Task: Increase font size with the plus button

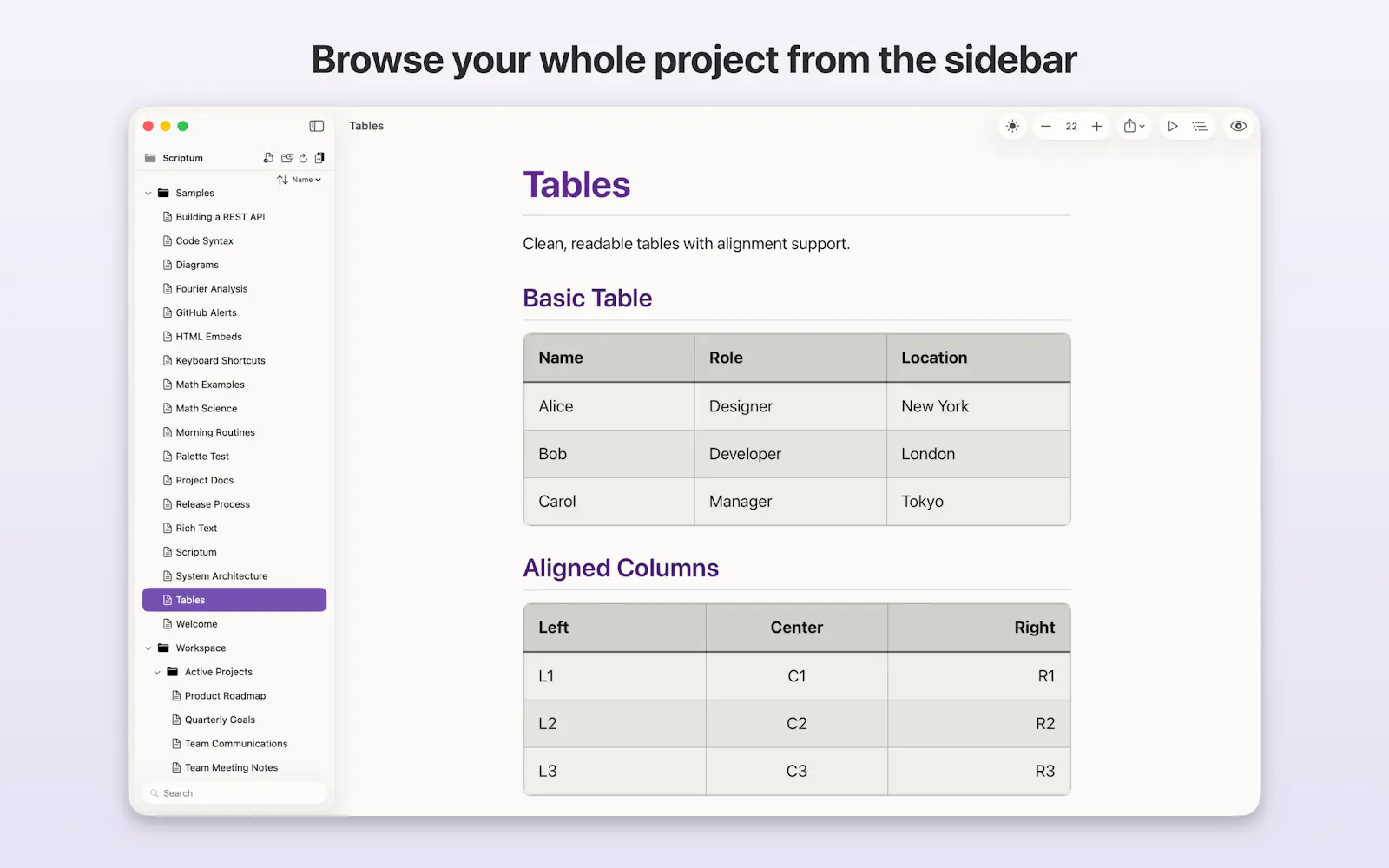Action: point(1097,126)
